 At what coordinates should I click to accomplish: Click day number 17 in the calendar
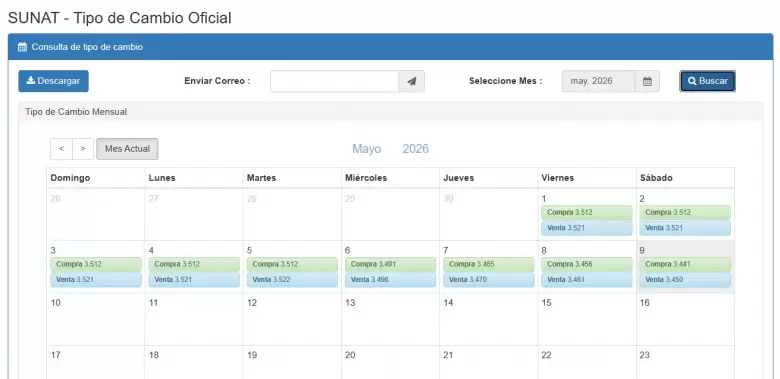(56, 355)
